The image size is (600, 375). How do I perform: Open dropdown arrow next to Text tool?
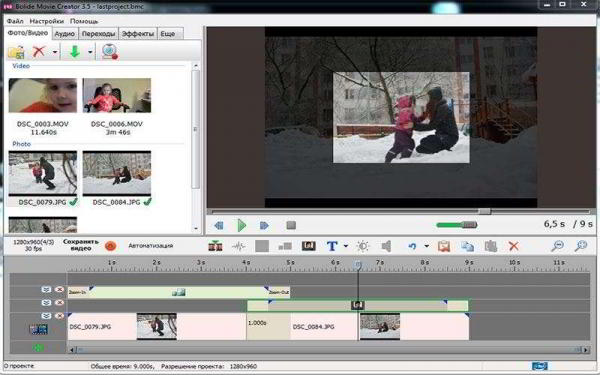pos(346,246)
